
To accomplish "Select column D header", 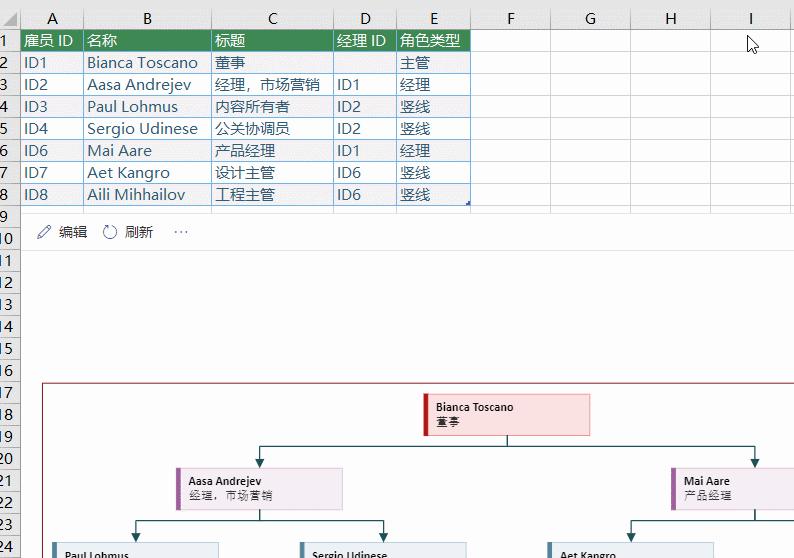I will [365, 19].
